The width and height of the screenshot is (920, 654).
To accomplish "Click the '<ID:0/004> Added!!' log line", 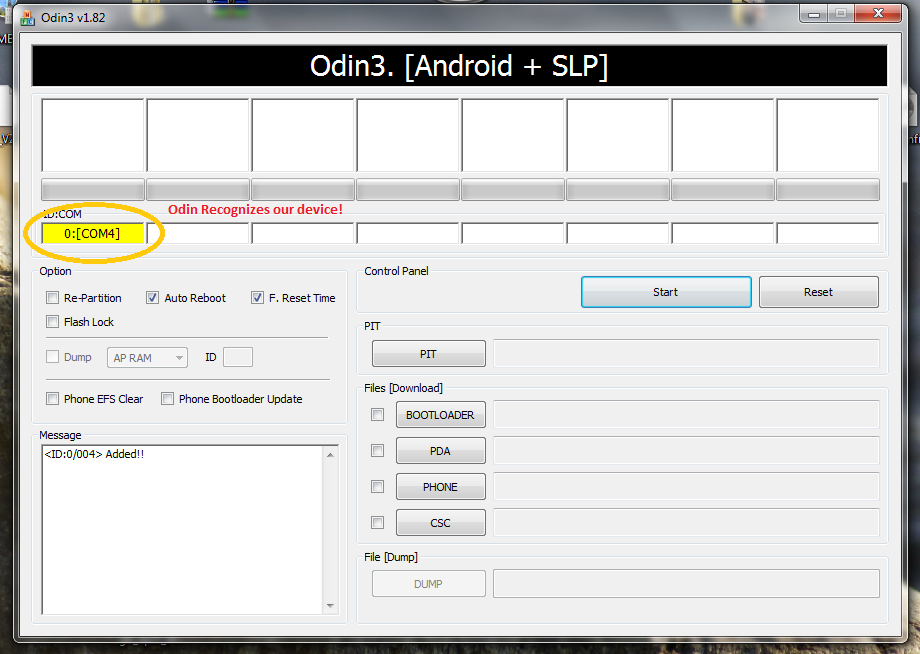I will click(x=94, y=454).
